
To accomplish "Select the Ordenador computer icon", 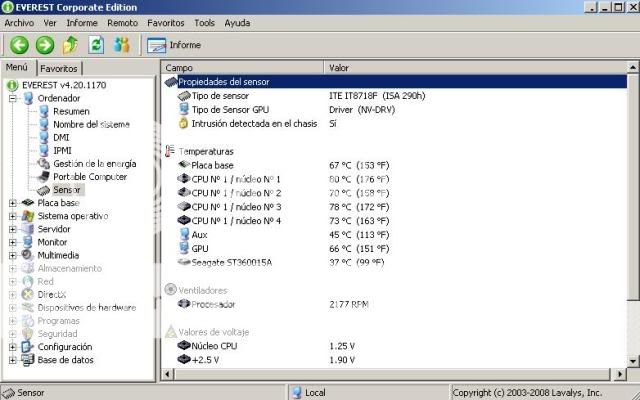I will click(x=28, y=98).
